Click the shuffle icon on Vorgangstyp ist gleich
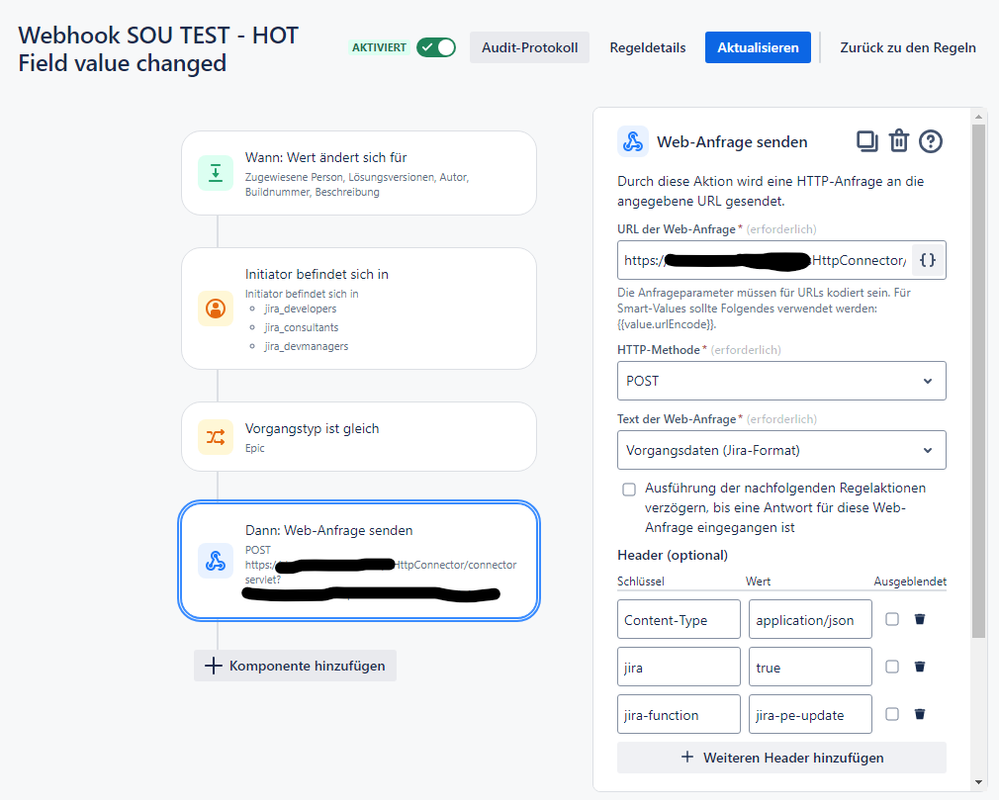Screen dimensions: 999x800 coord(215,436)
